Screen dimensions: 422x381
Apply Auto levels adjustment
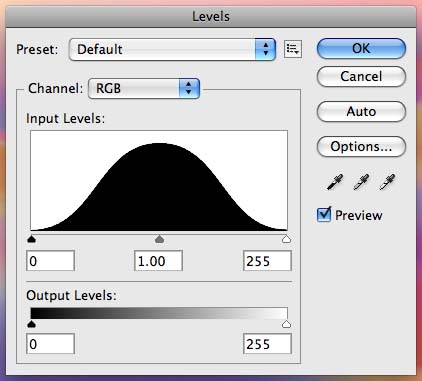click(x=361, y=111)
